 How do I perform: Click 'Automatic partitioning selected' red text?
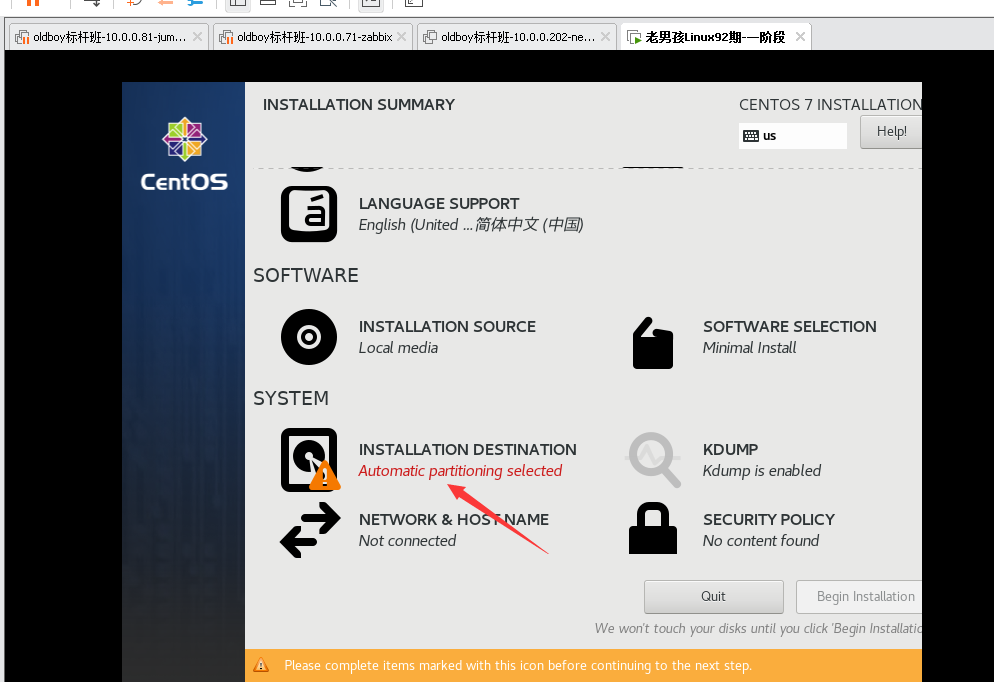pos(460,471)
